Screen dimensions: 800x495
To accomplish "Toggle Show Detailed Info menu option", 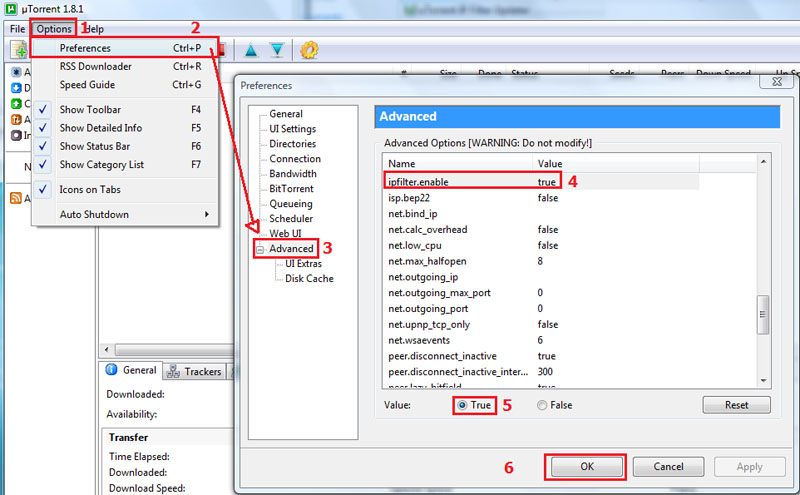I will tap(125, 128).
